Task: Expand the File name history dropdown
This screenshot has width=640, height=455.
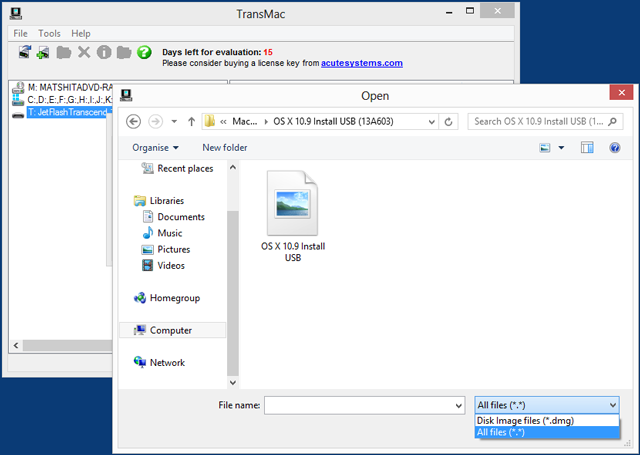Action: (x=458, y=406)
